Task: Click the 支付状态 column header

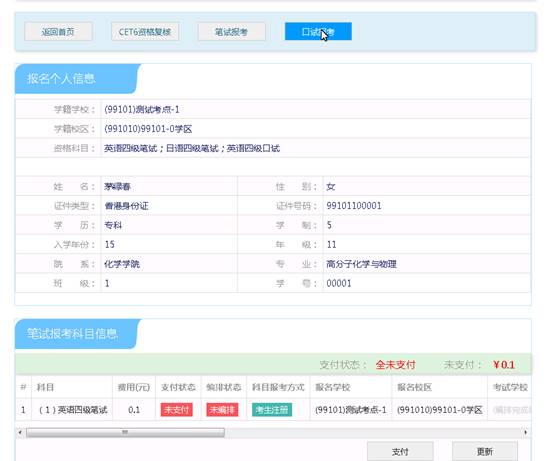Action: (178, 387)
